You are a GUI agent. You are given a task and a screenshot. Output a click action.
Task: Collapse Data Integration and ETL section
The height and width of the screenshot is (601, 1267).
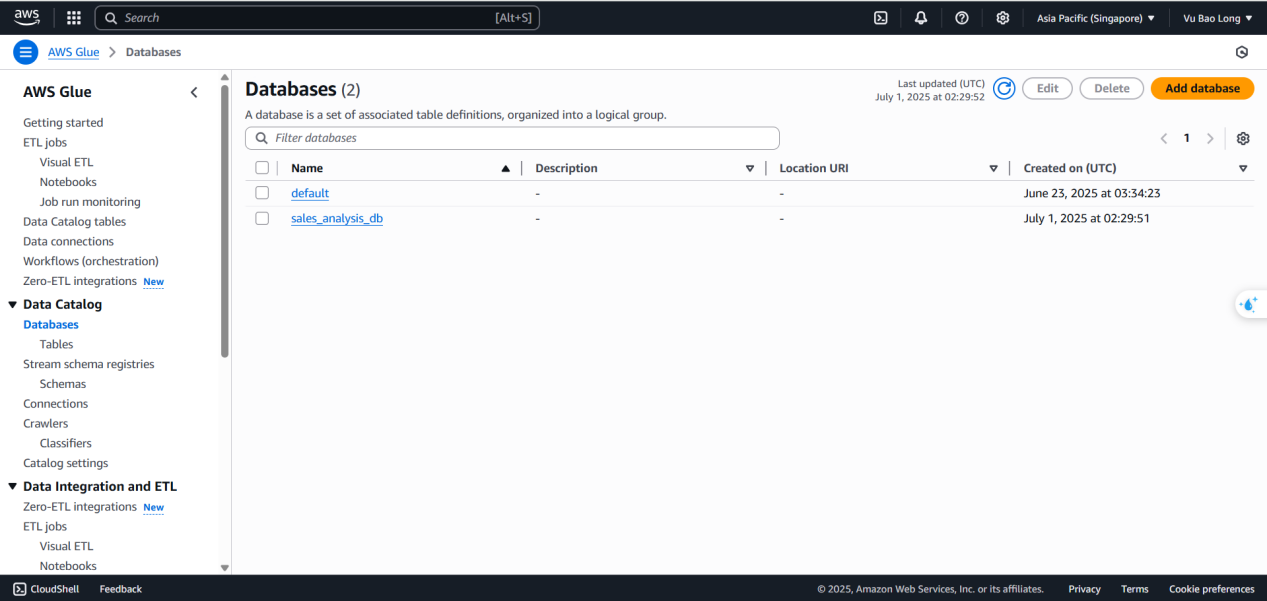point(13,486)
